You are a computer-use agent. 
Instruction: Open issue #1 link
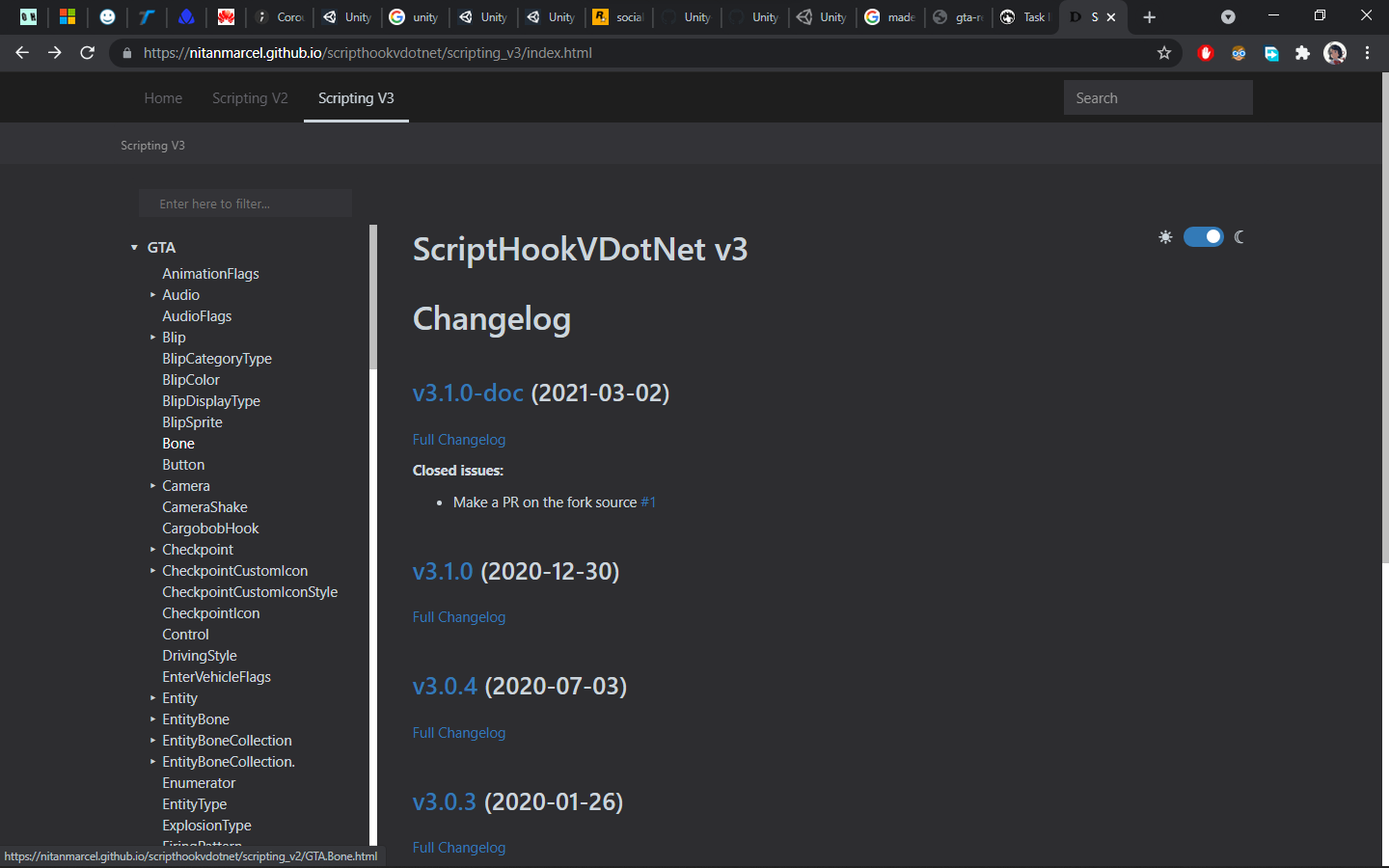coord(648,502)
